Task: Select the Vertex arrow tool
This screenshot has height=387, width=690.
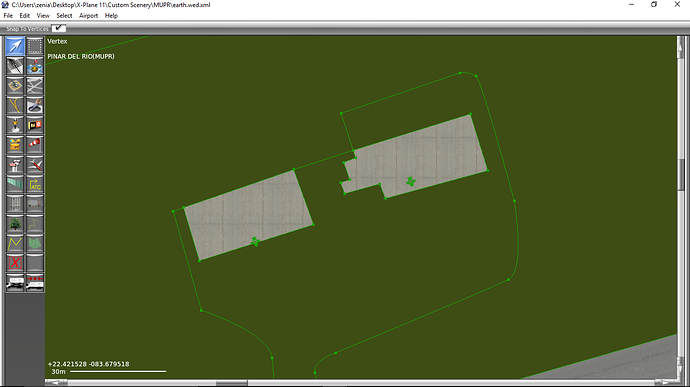Action: [15, 46]
